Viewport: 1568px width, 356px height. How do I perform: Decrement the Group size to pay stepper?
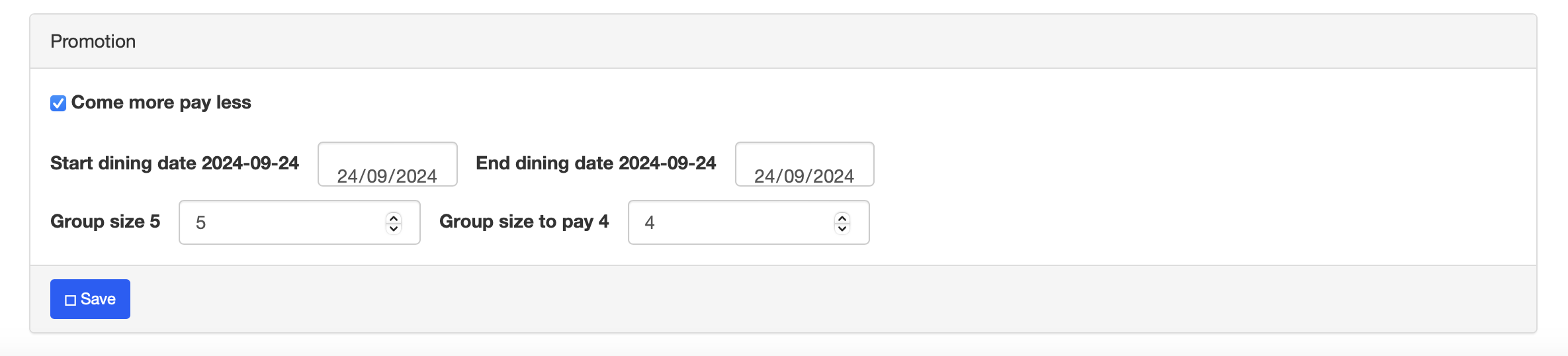click(x=842, y=228)
